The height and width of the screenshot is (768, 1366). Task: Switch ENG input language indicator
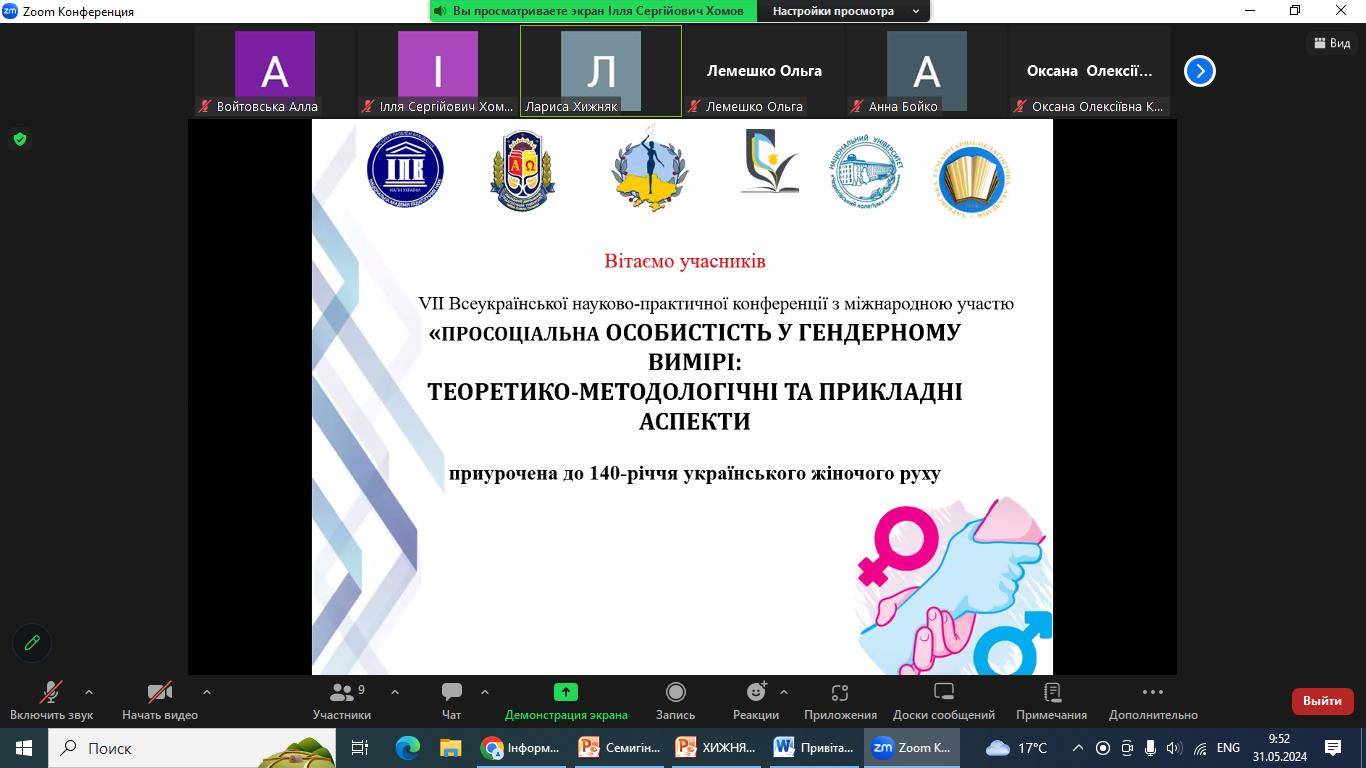click(x=1228, y=748)
